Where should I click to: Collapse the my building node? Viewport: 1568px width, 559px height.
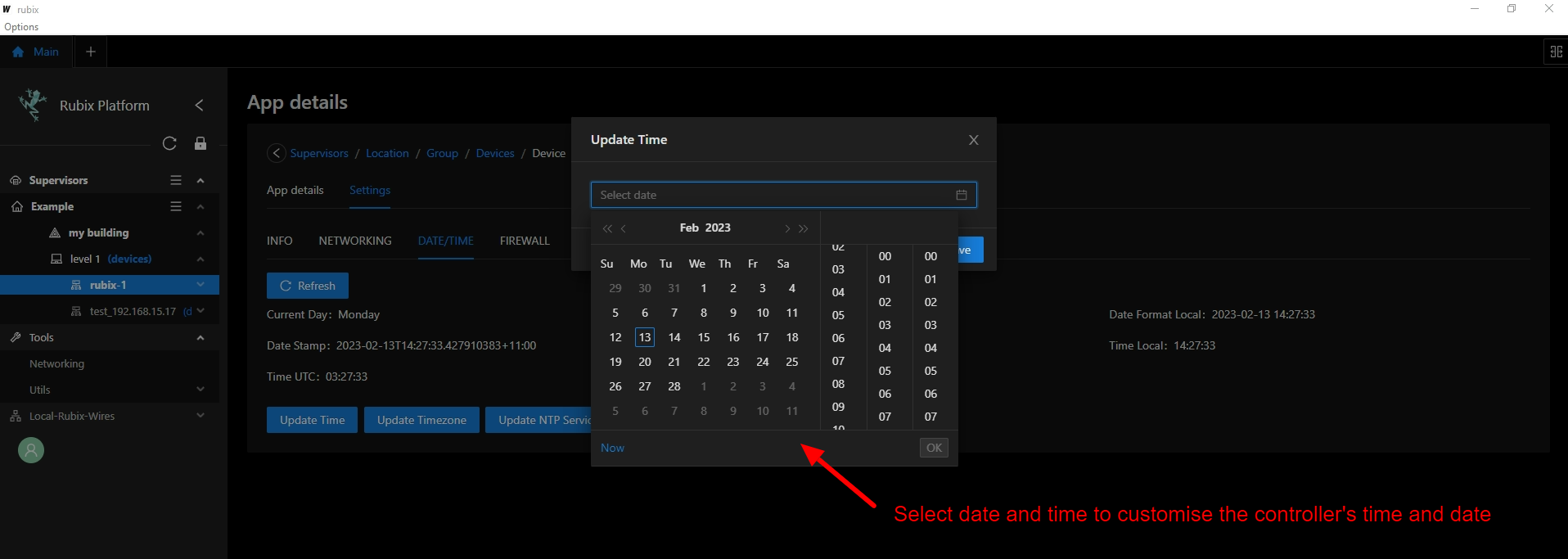pos(201,232)
